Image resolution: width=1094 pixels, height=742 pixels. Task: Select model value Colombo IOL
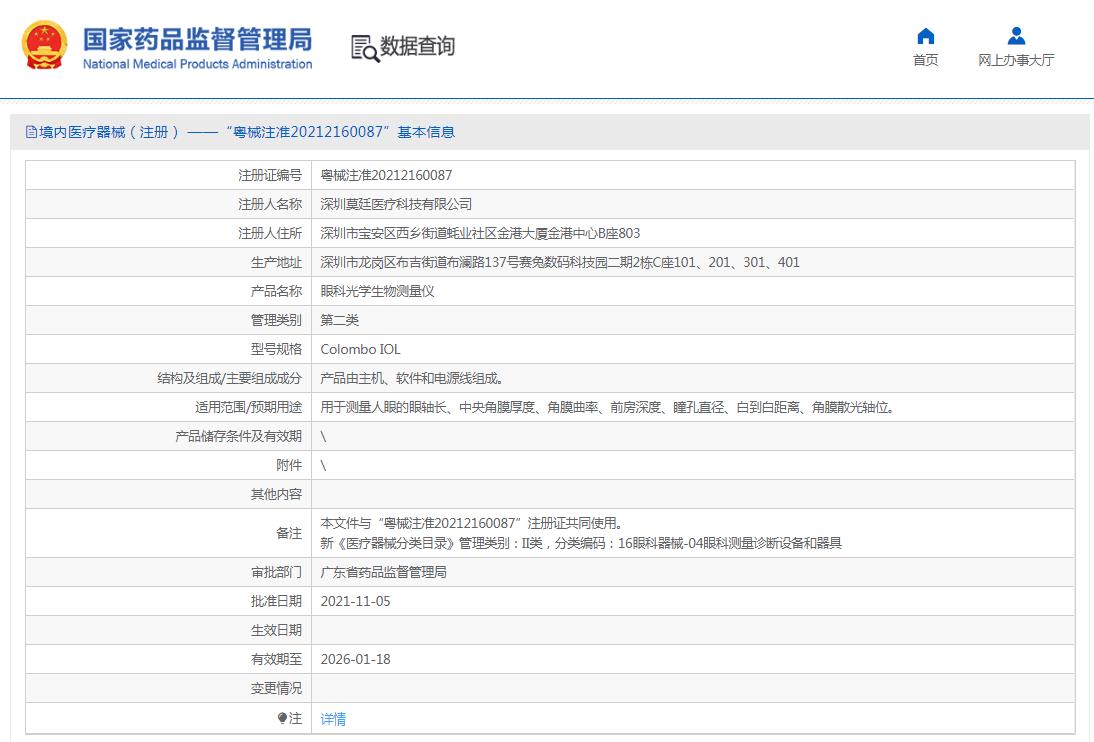tap(360, 349)
